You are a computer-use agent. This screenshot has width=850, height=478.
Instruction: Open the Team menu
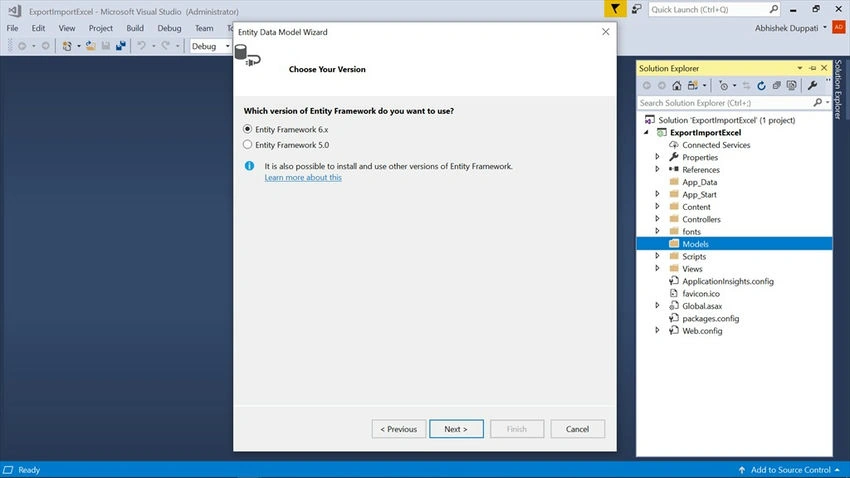(x=204, y=28)
